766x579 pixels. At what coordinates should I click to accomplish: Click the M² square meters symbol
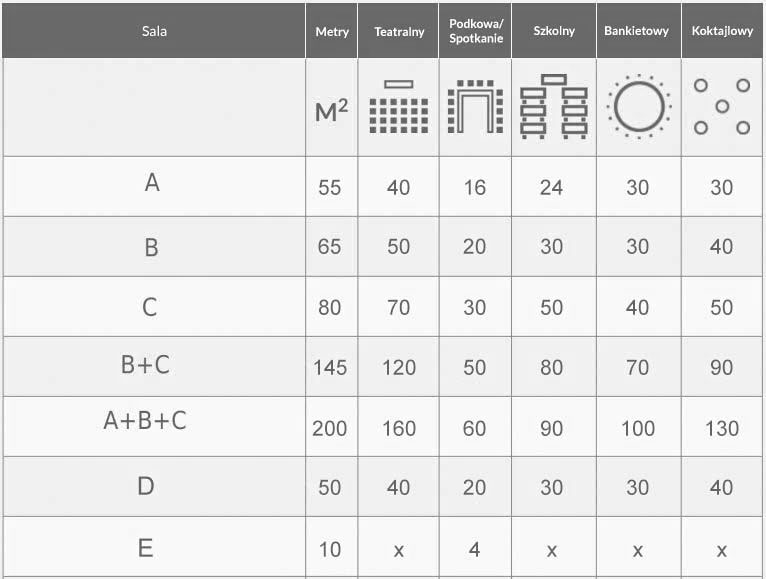point(331,110)
